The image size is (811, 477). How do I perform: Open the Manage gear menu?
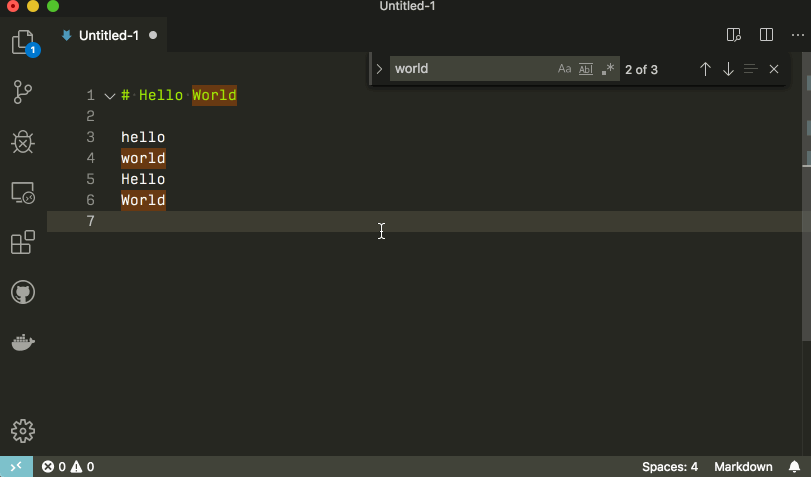[x=23, y=431]
